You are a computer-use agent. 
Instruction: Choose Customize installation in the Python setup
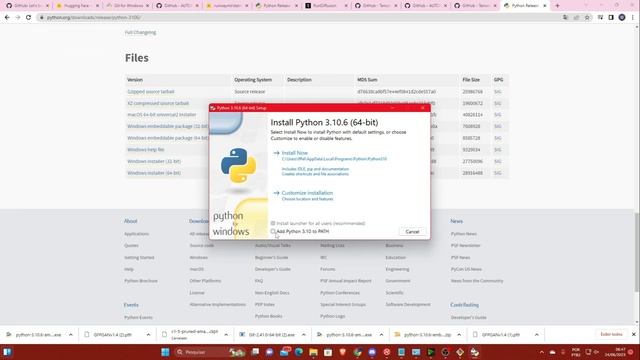coord(307,193)
